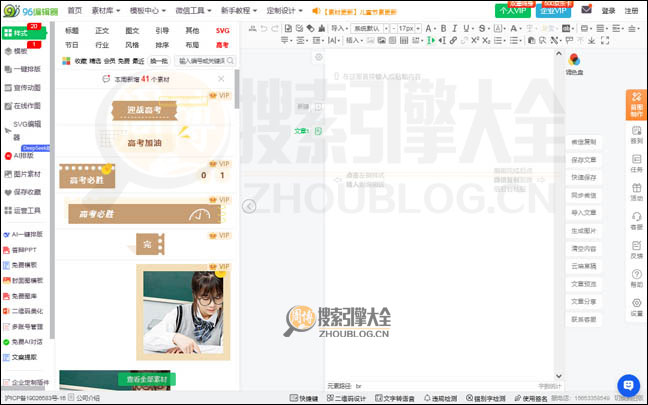Click the Undo arrow in toolbar
The height and width of the screenshot is (405, 648).
click(264, 29)
